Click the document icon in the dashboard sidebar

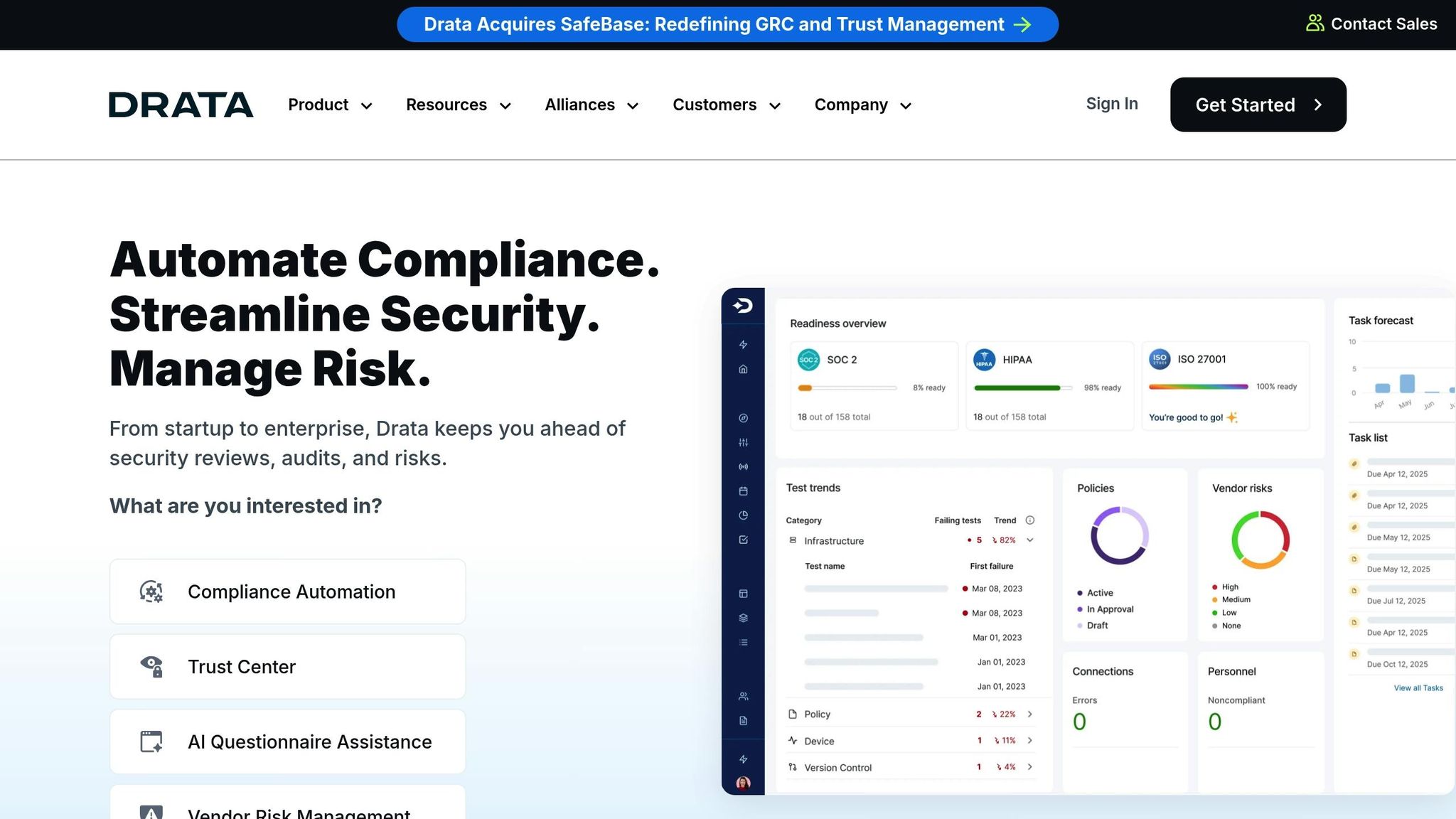743,721
